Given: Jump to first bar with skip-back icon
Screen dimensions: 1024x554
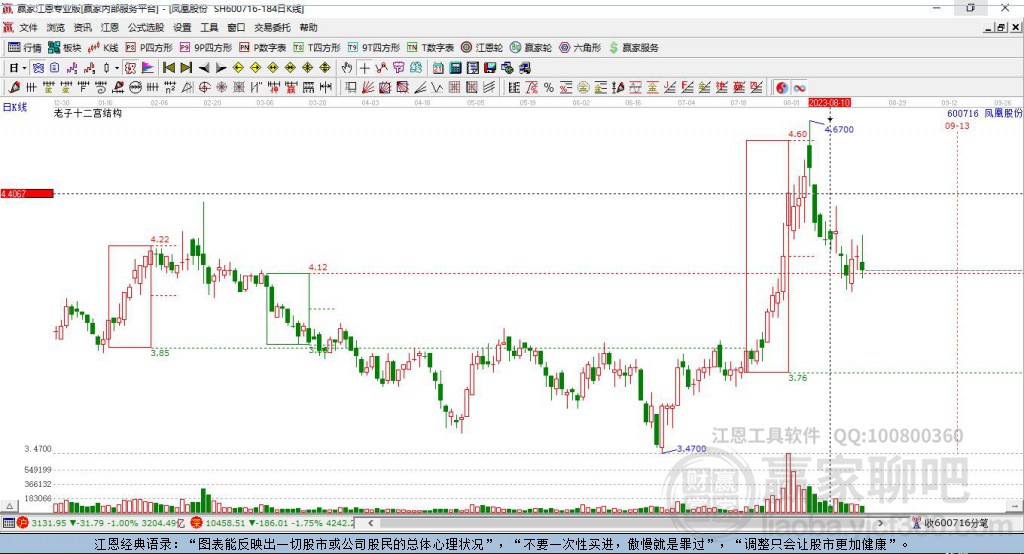Looking at the screenshot, I should click(168, 68).
